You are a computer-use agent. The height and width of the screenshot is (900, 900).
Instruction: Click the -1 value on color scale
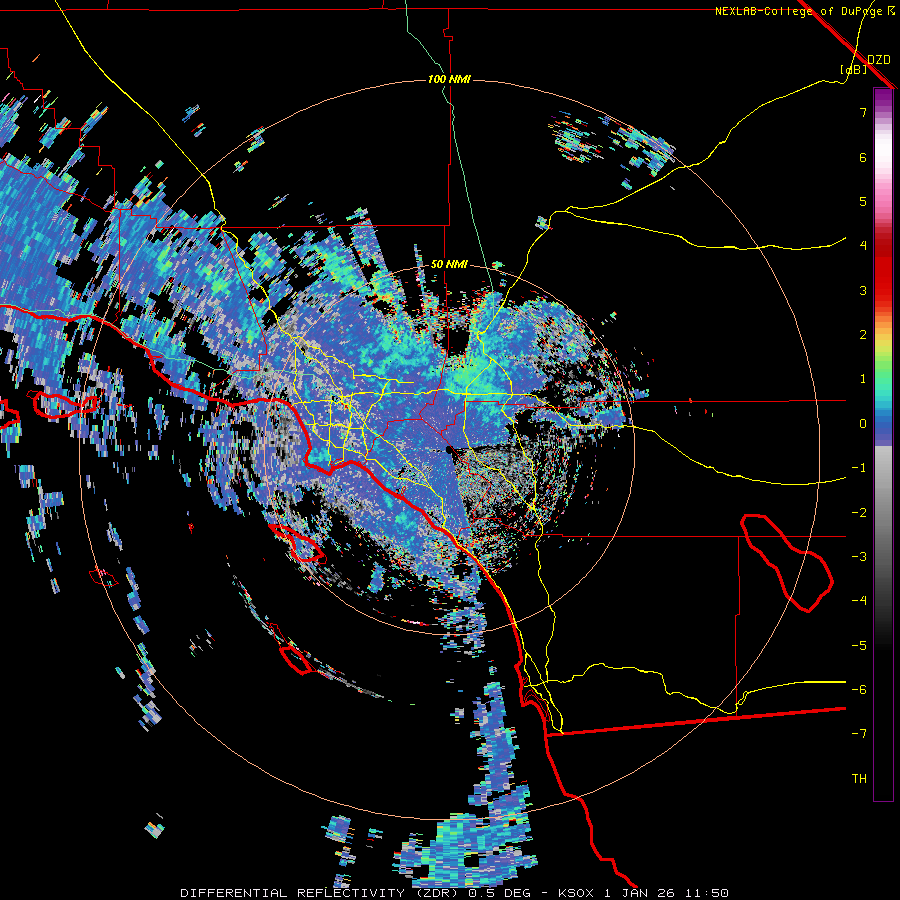859,468
